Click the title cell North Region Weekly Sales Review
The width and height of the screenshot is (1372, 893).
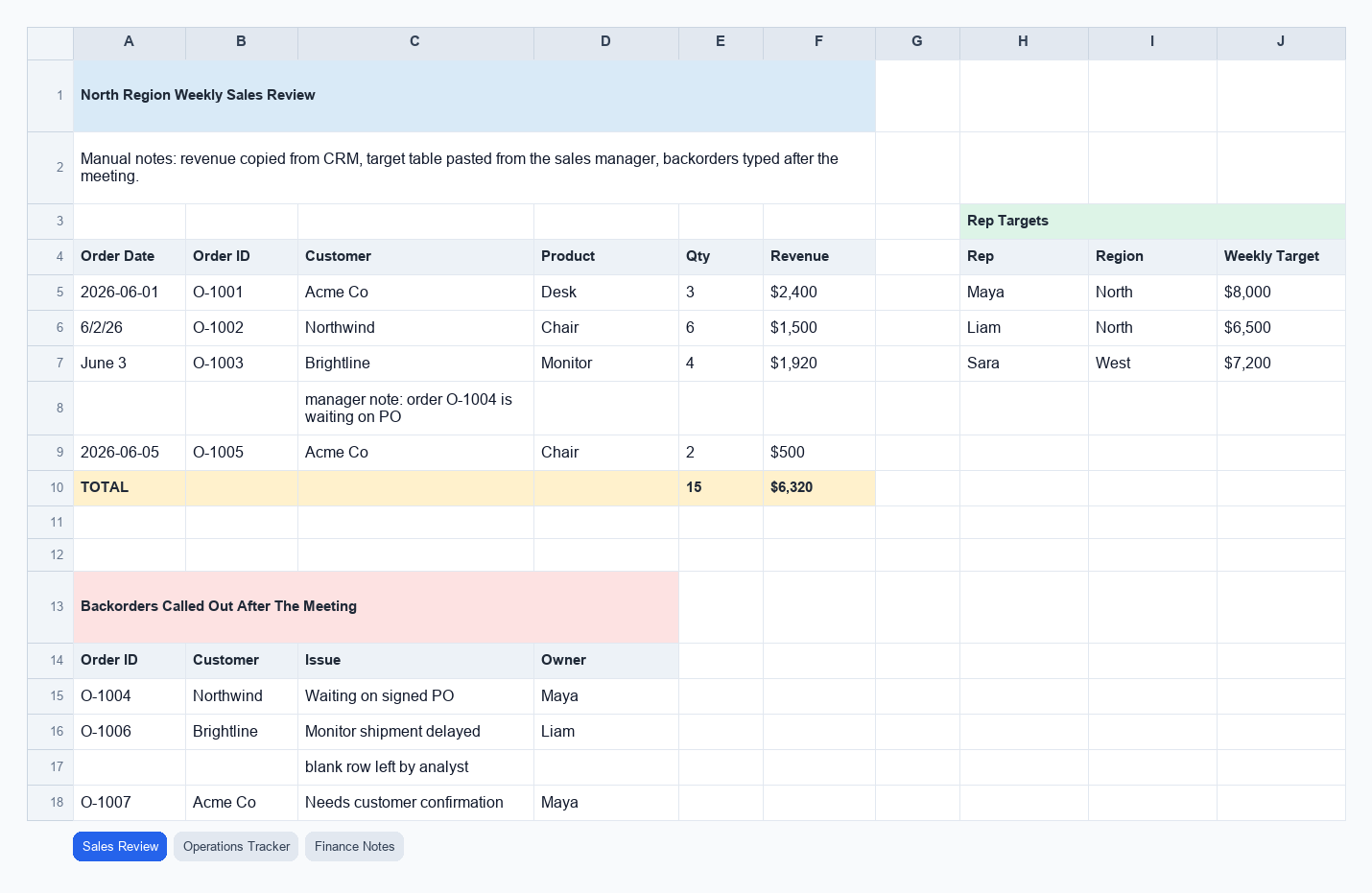click(474, 96)
